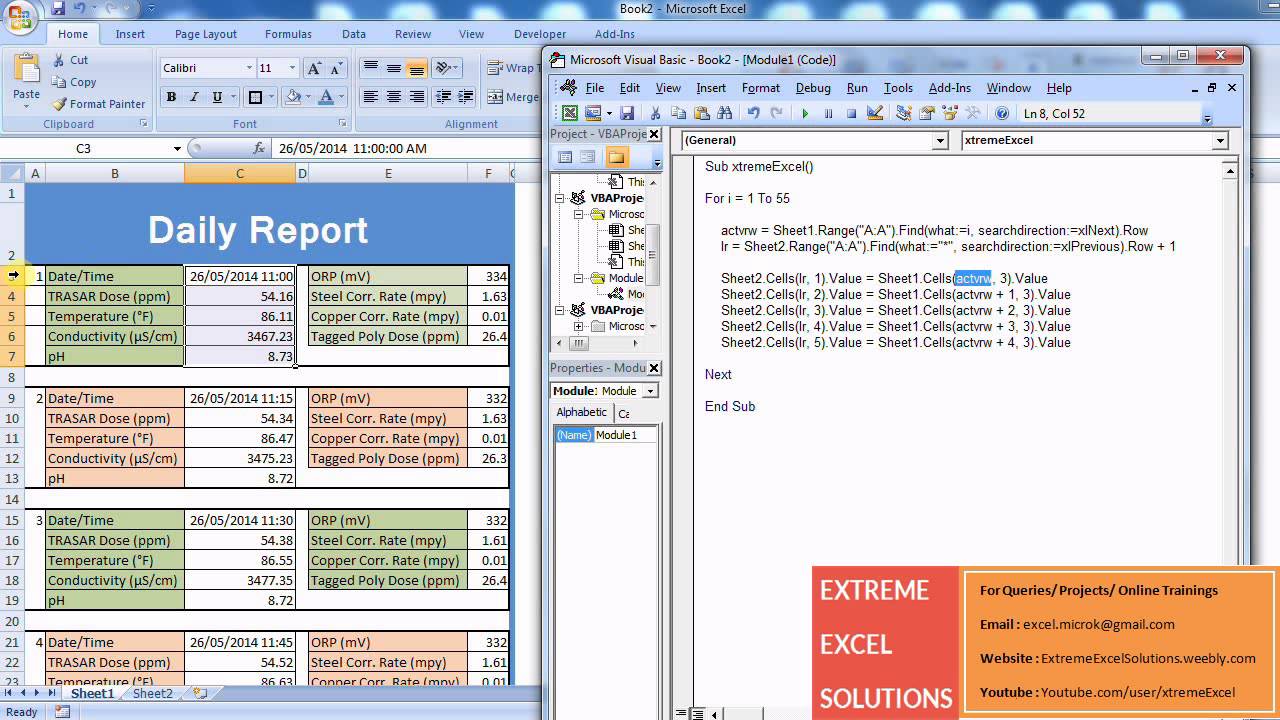
Task: Open the Calibri font name dropdown
Action: (249, 69)
